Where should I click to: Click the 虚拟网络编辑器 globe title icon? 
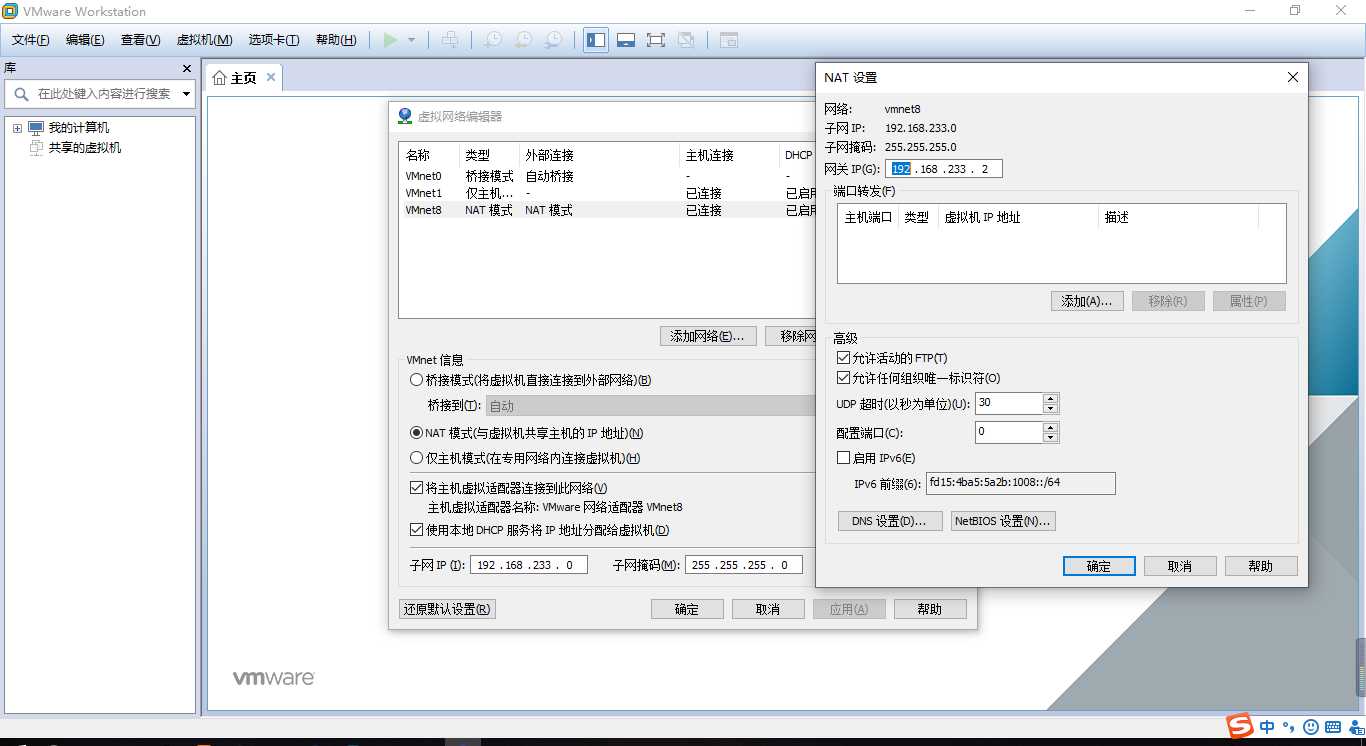point(404,116)
